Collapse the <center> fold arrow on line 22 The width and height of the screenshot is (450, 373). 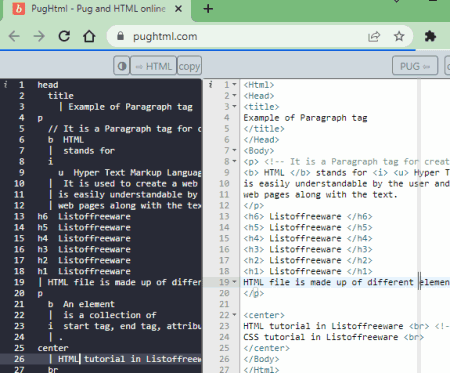(234, 315)
